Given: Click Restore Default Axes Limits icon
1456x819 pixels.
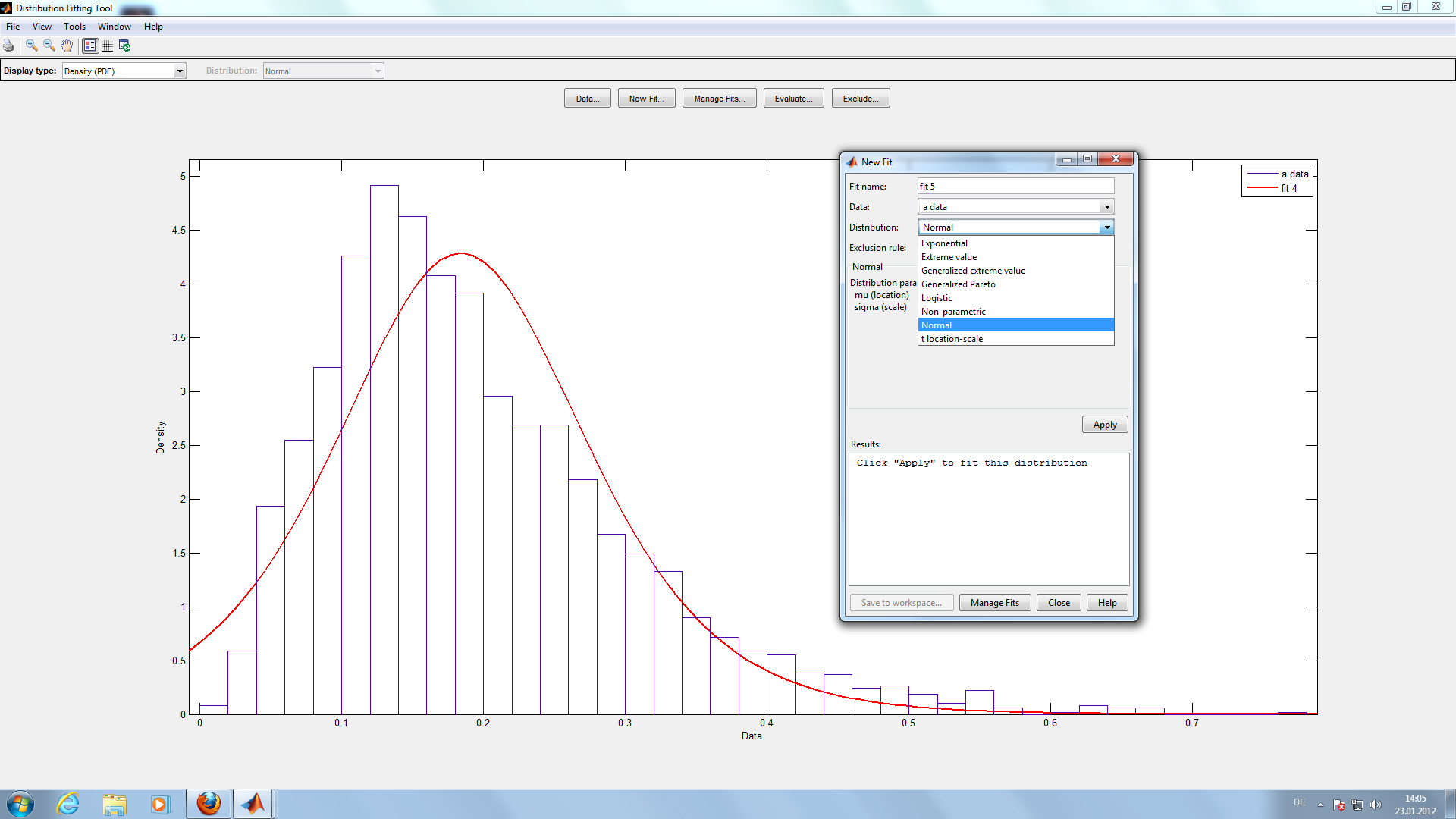Looking at the screenshot, I should [x=125, y=46].
